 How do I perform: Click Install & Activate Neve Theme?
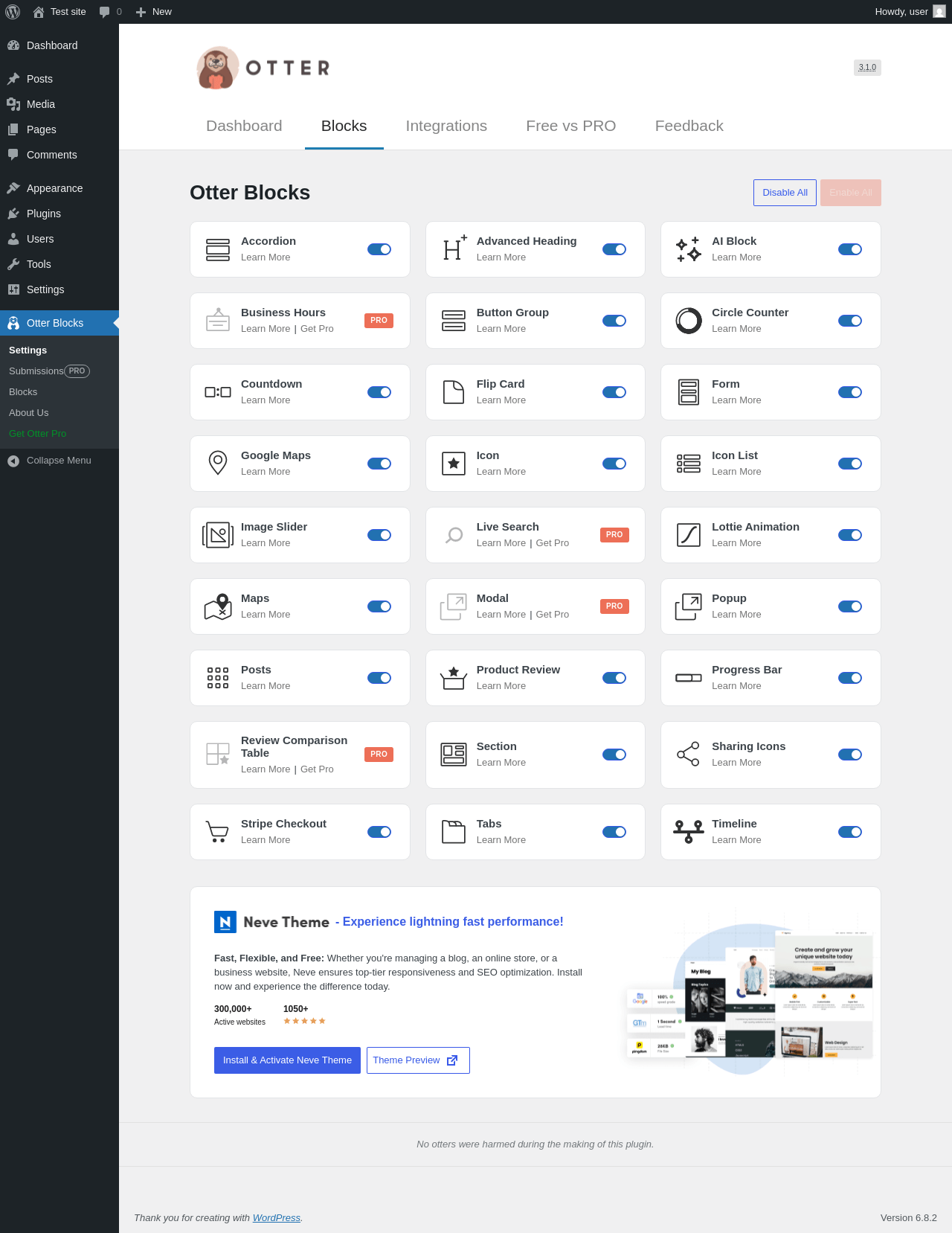(287, 1060)
